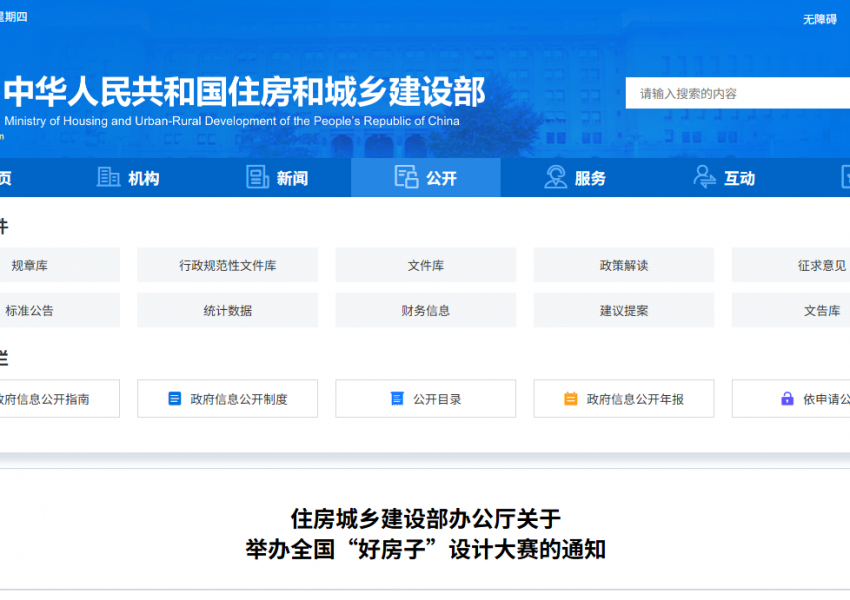The height and width of the screenshot is (600, 850).
Task: Click the 服务 person headset icon
Action: click(555, 177)
